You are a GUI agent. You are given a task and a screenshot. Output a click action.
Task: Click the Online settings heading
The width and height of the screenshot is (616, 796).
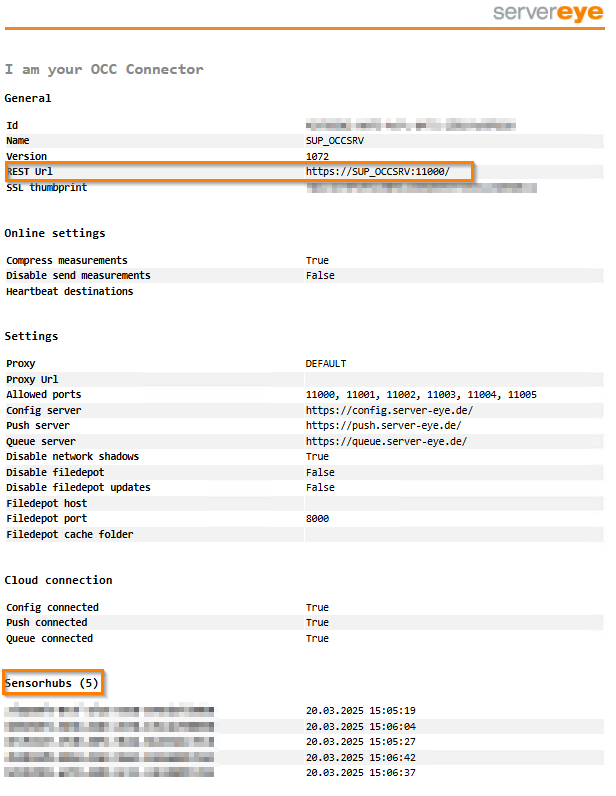pyautogui.click(x=55, y=233)
